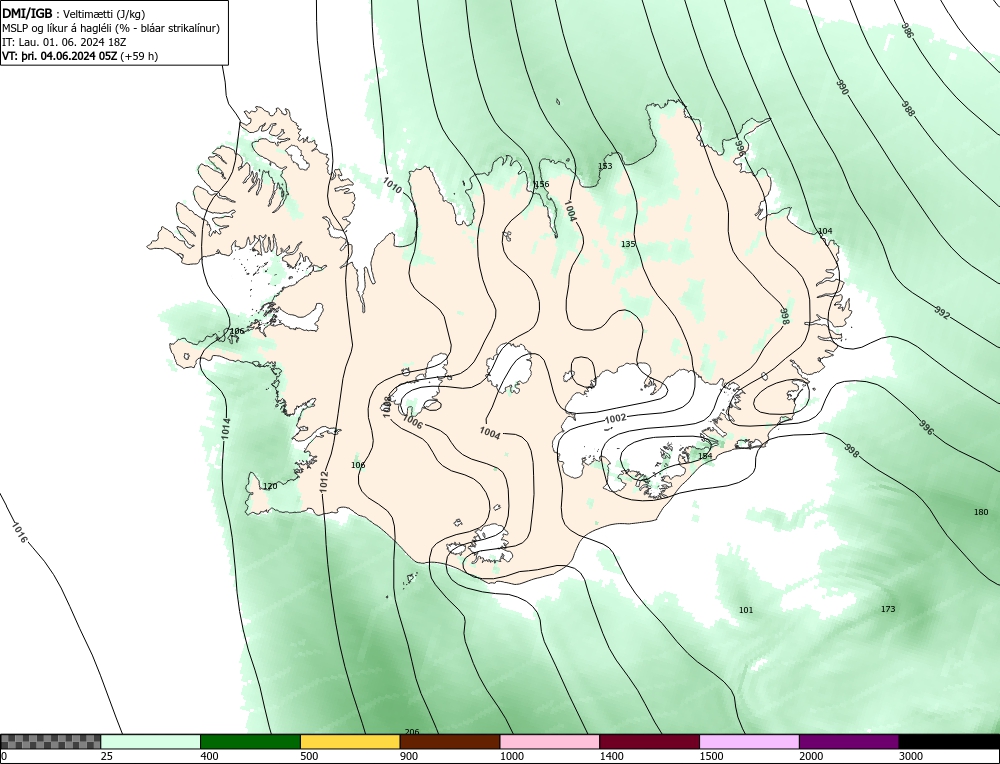Select the 1006 isobar label
The height and width of the screenshot is (764, 1000).
[x=413, y=422]
